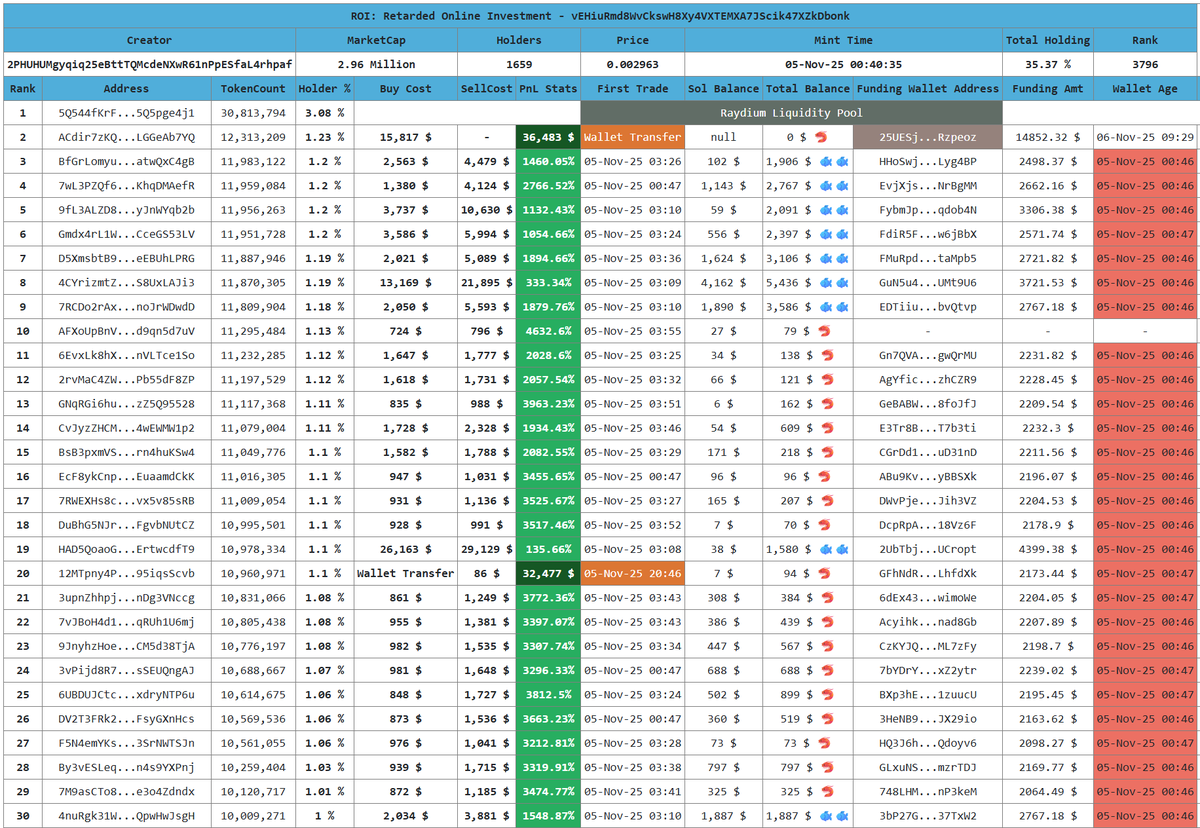Click the holders count 1659
The height and width of the screenshot is (828, 1200).
coord(519,64)
